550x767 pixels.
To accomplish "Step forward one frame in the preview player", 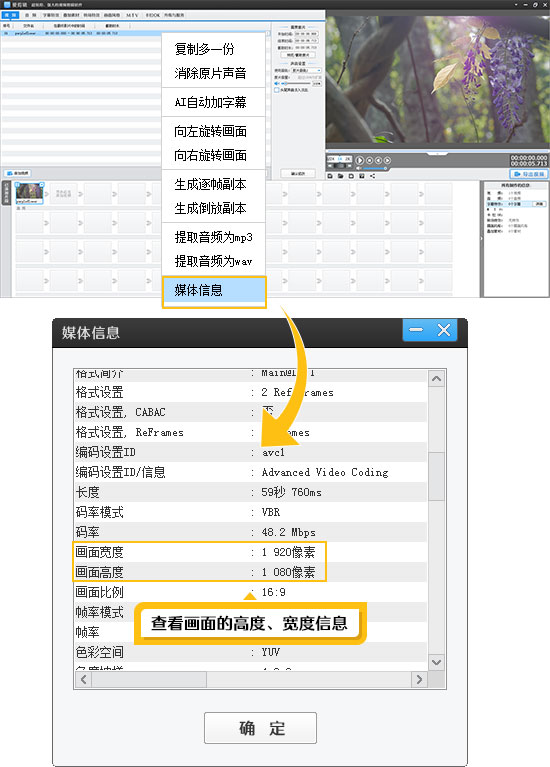I will coord(387,160).
